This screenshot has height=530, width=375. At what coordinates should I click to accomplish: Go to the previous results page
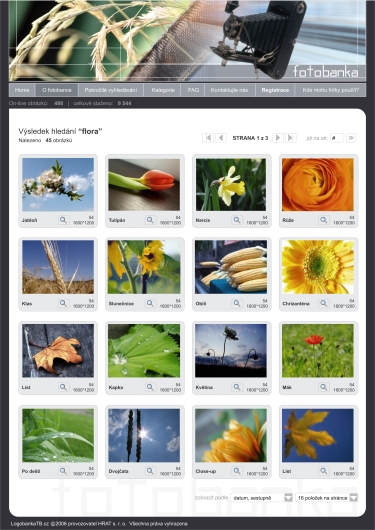point(221,138)
